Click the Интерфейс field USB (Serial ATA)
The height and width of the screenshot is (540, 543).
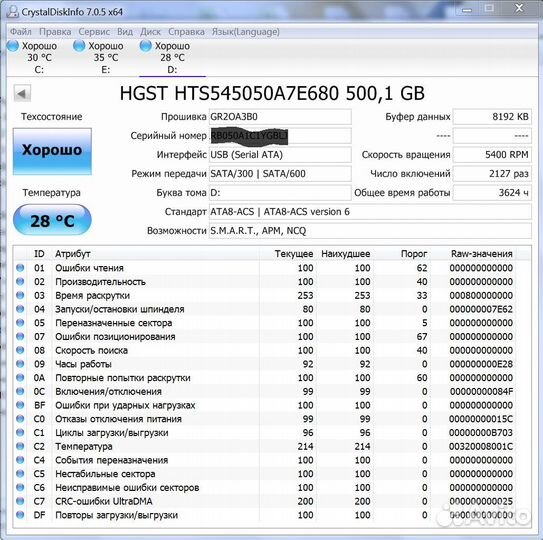[280, 154]
